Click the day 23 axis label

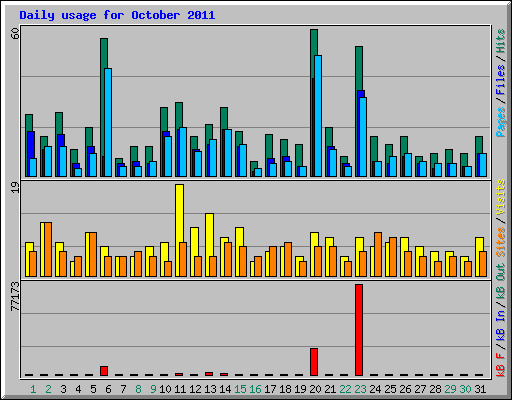coord(360,389)
